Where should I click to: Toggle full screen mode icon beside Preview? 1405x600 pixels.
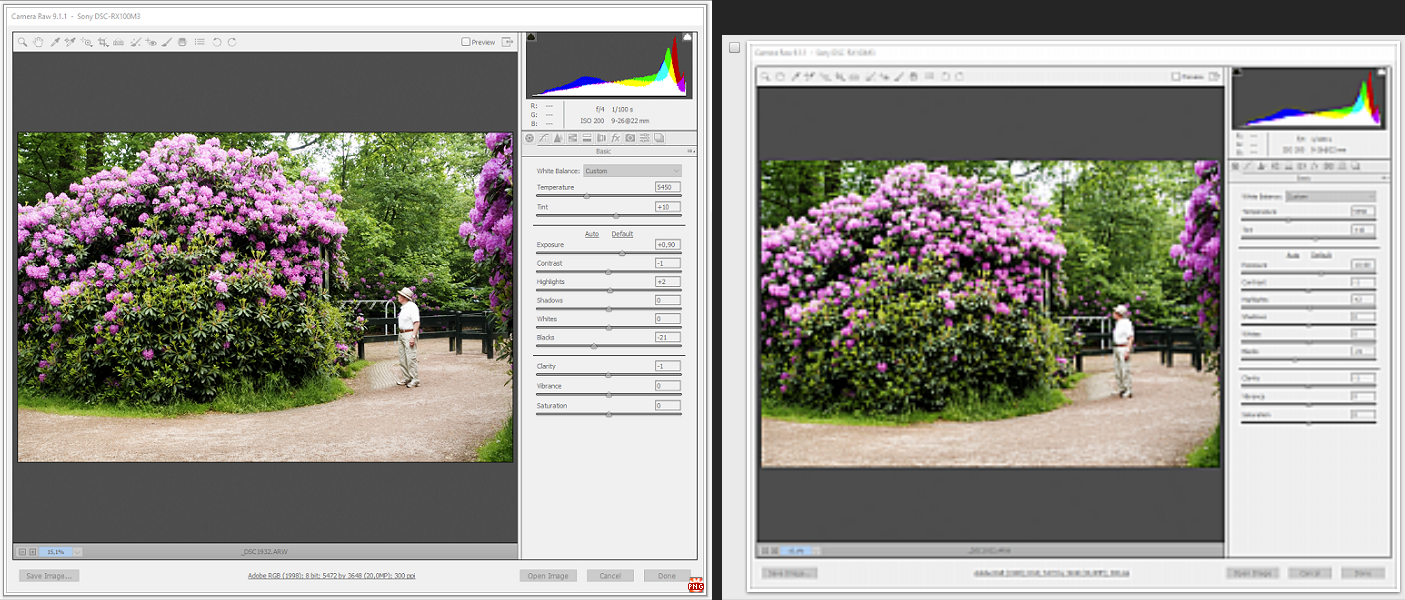pyautogui.click(x=508, y=42)
